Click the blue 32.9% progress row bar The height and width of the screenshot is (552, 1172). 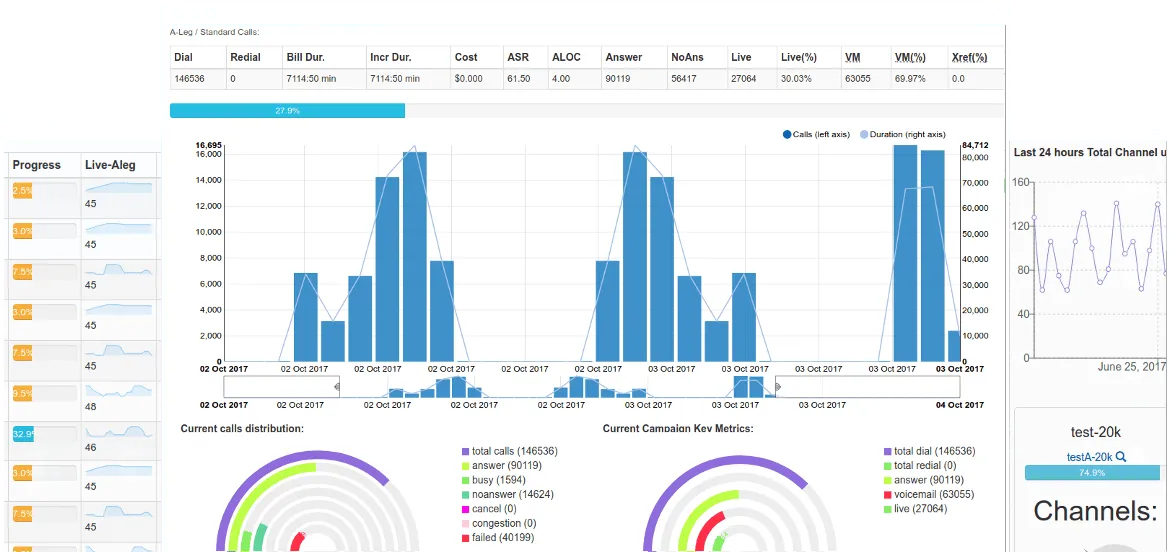[x=44, y=434]
